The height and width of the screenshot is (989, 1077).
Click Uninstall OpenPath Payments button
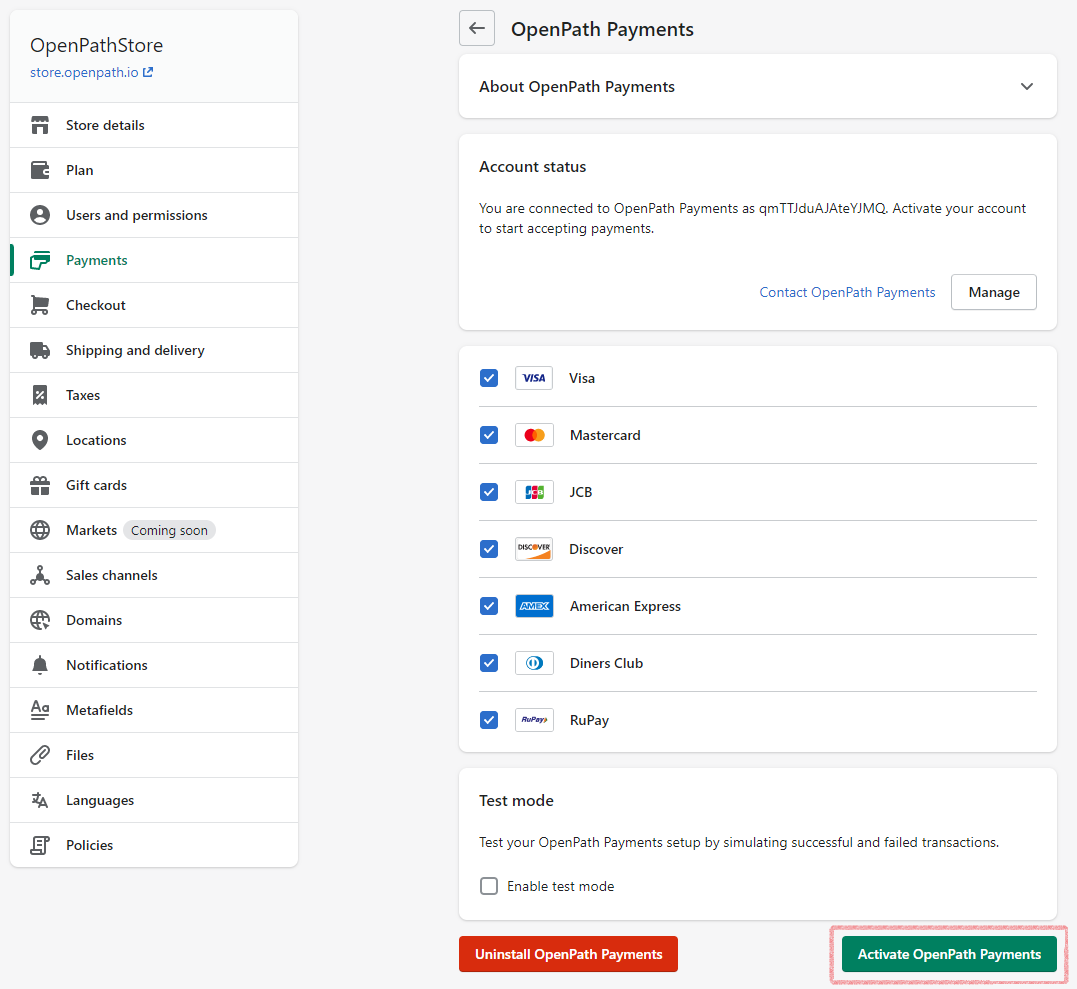point(568,954)
